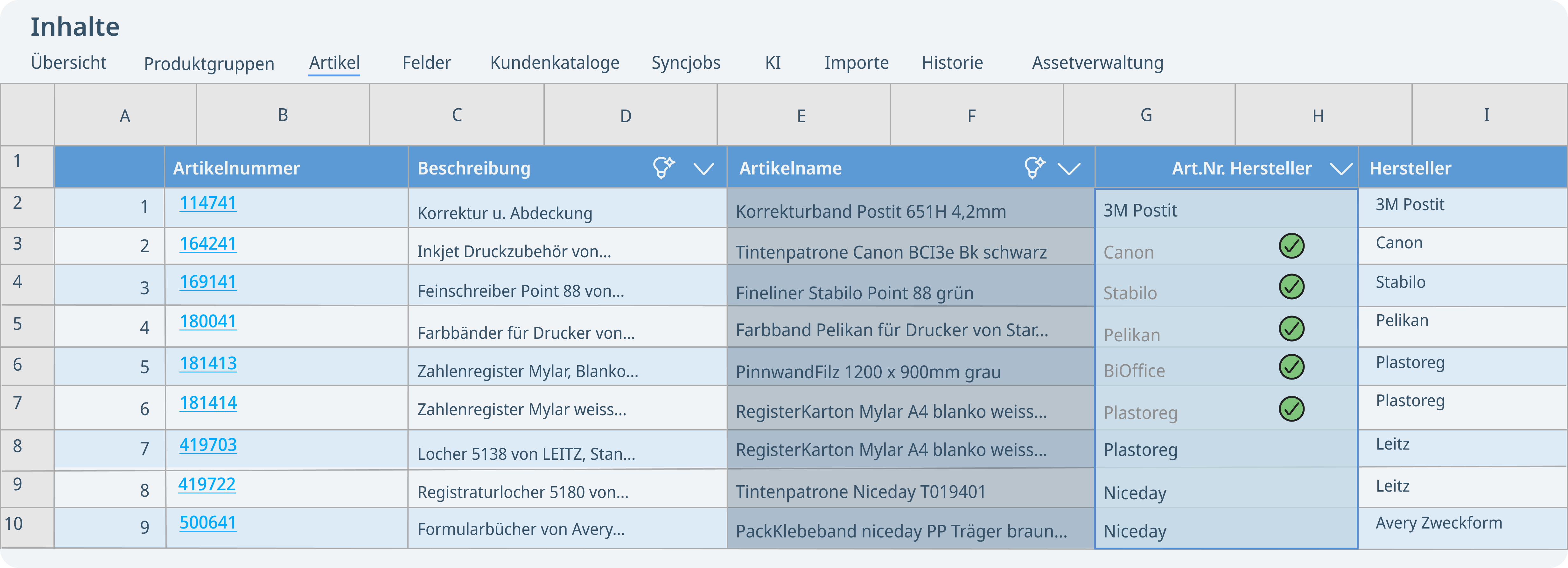Click cell 'PackKlebeband niceday PP Träger braun...'
This screenshot has height=568, width=1568.
pos(911,529)
